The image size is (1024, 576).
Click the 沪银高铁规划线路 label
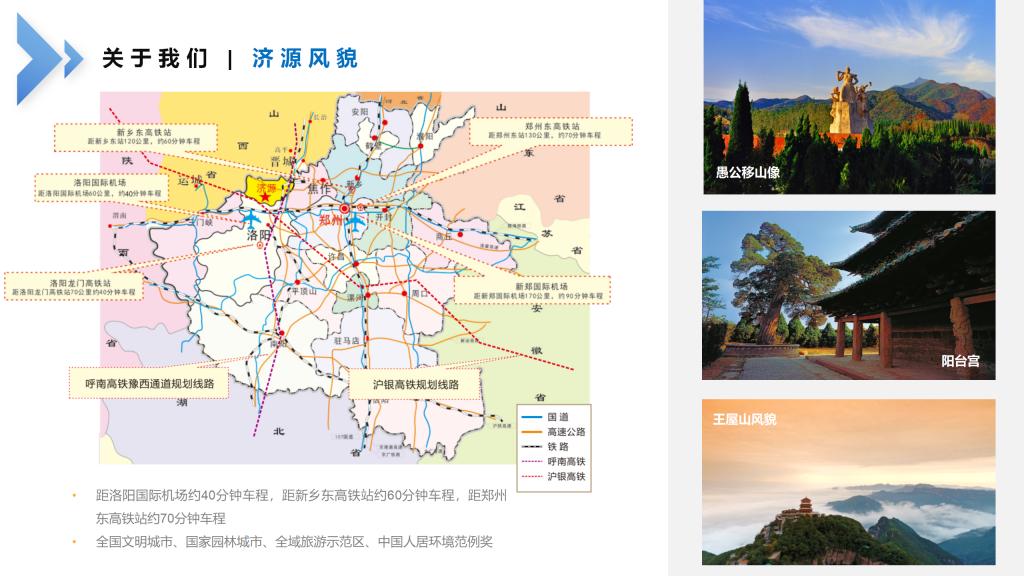(x=415, y=384)
